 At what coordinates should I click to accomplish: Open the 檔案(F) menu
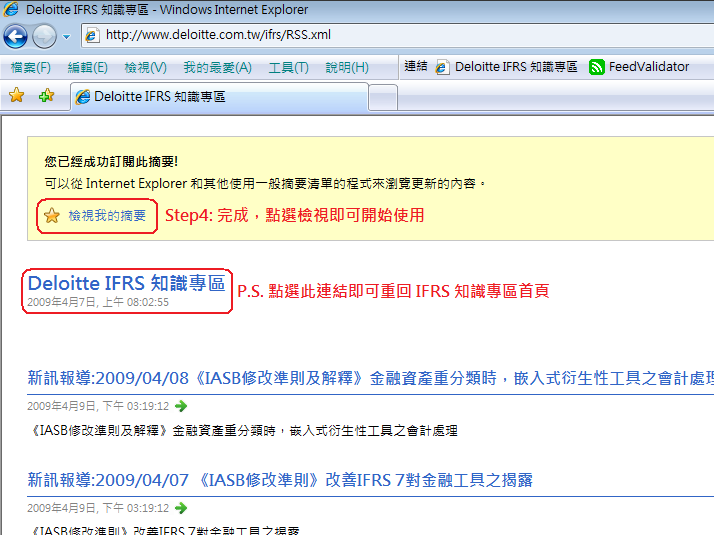point(30,67)
